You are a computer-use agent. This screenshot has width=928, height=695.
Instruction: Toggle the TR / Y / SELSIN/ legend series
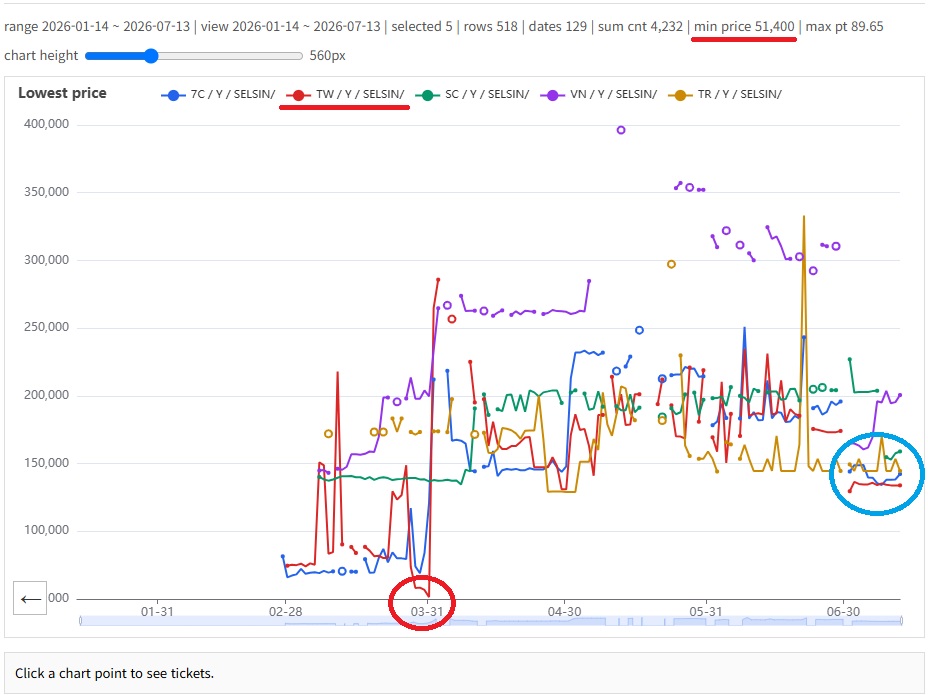pos(725,94)
